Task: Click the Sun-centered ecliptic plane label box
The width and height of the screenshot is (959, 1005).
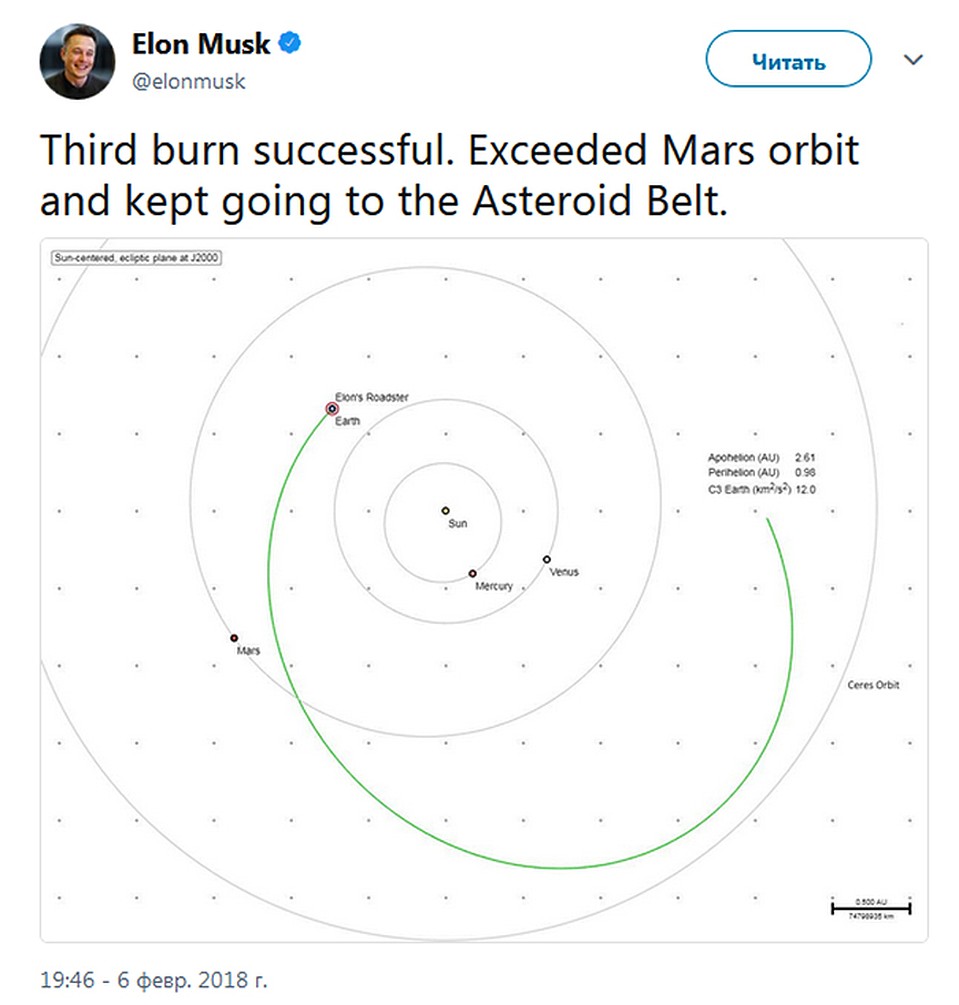Action: [137, 258]
